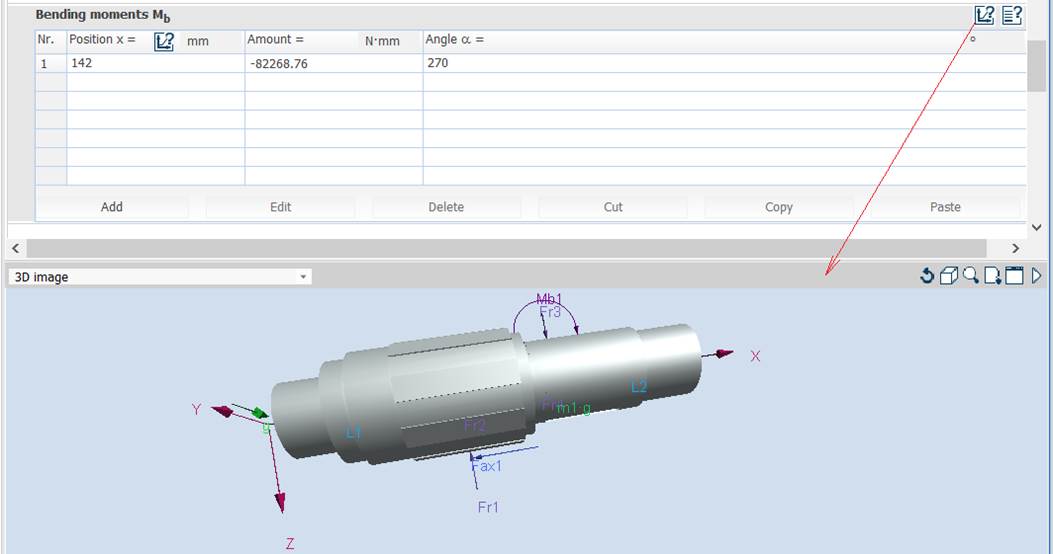Image resolution: width=1053 pixels, height=554 pixels.
Task: Select the position cell showing 142
Action: [x=156, y=63]
